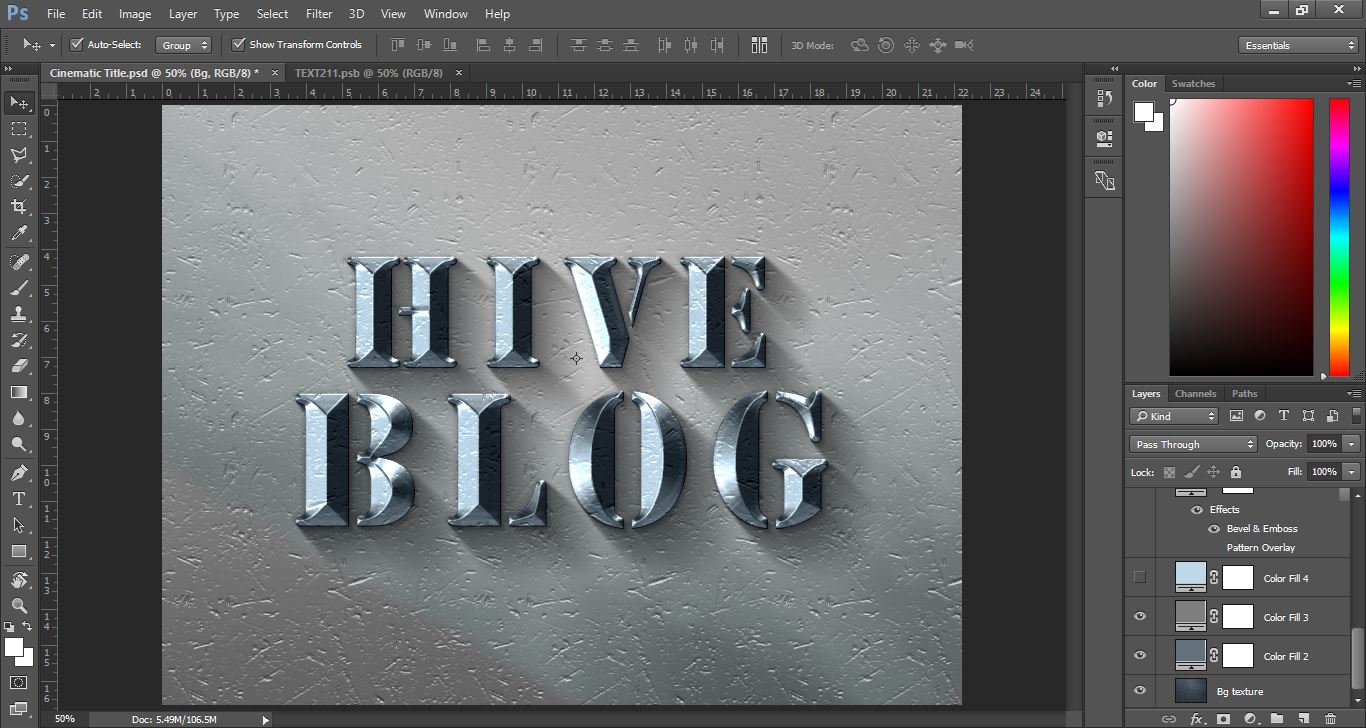Open the File menu
1366x728 pixels.
coord(55,14)
